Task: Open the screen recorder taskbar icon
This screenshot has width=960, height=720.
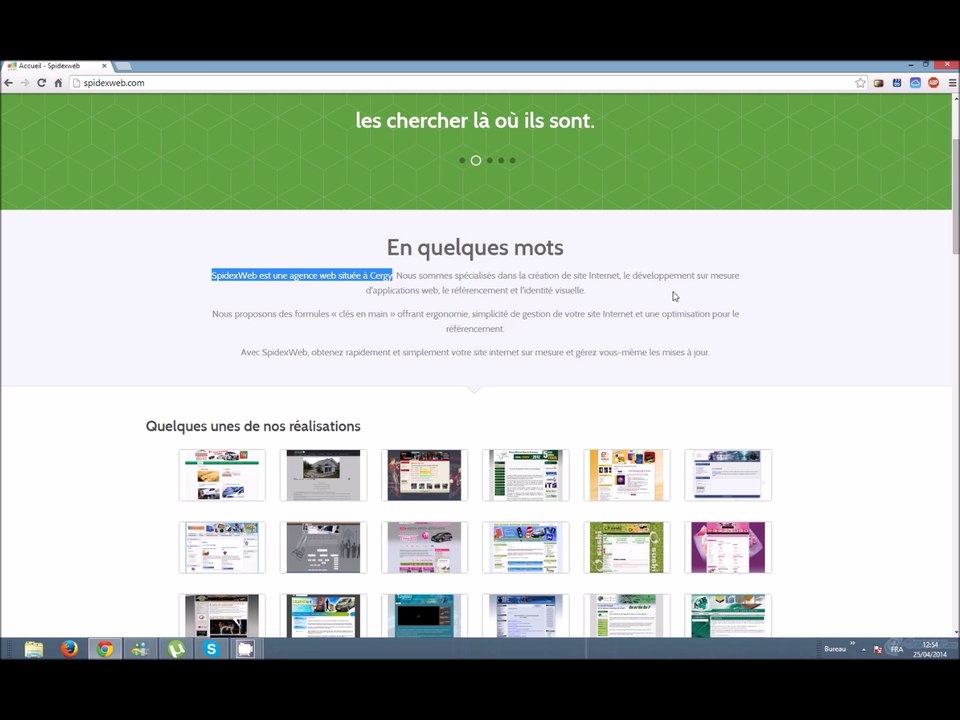Action: (x=246, y=649)
